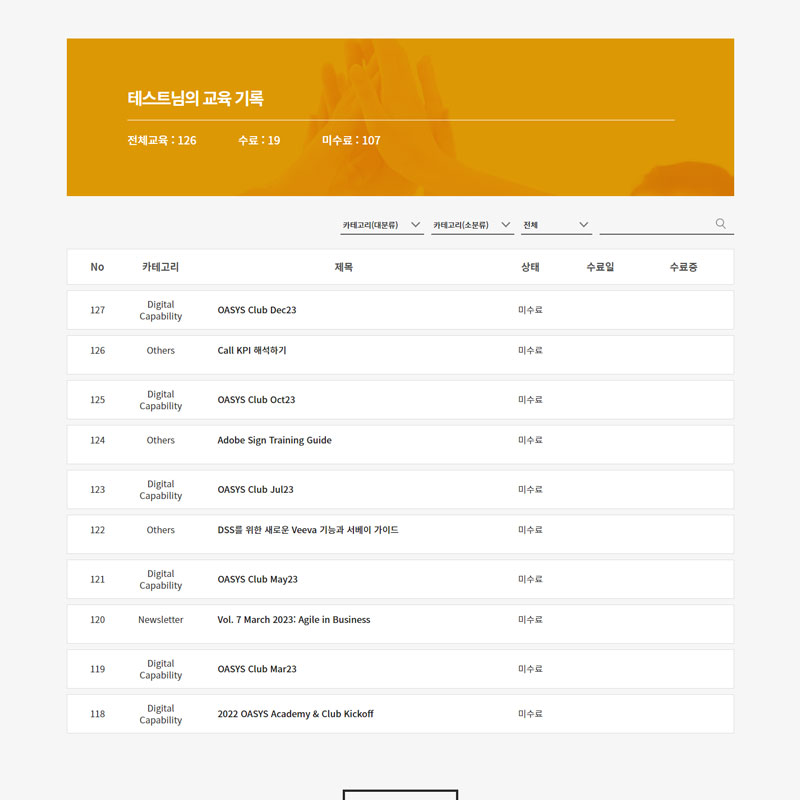Click the 수료일 column header
Viewport: 800px width, 800px height.
pyautogui.click(x=600, y=267)
